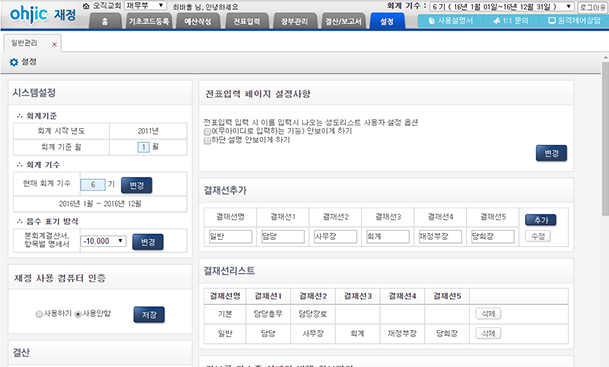Open the 회계 기수 period dropdown
609x367 pixels.
502,7
